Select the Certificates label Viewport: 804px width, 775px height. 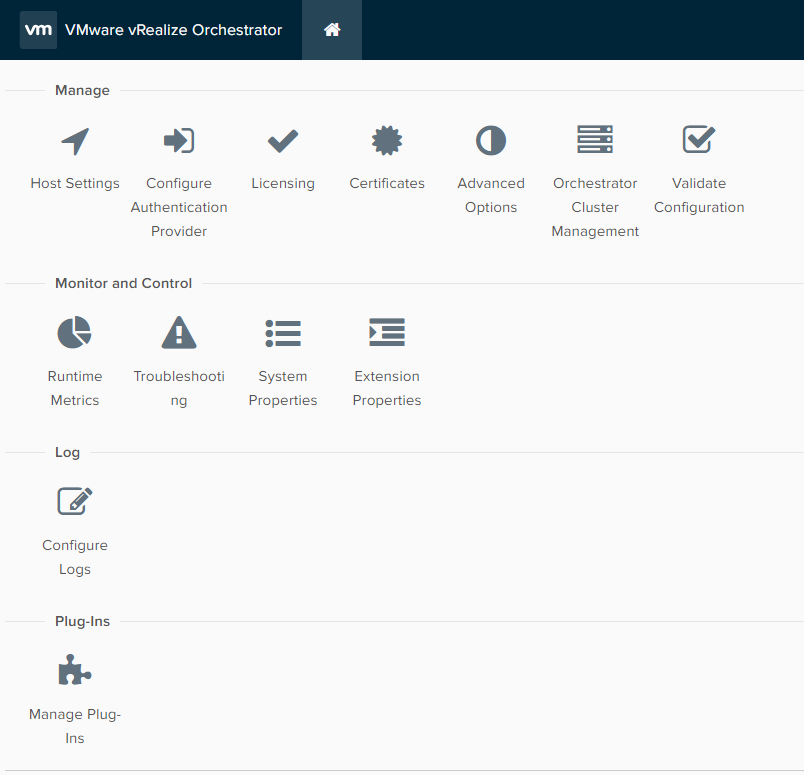tap(387, 183)
